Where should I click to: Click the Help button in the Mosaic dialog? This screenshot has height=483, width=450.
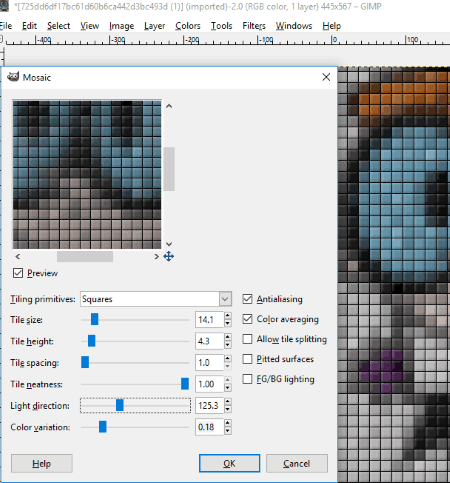coord(42,463)
